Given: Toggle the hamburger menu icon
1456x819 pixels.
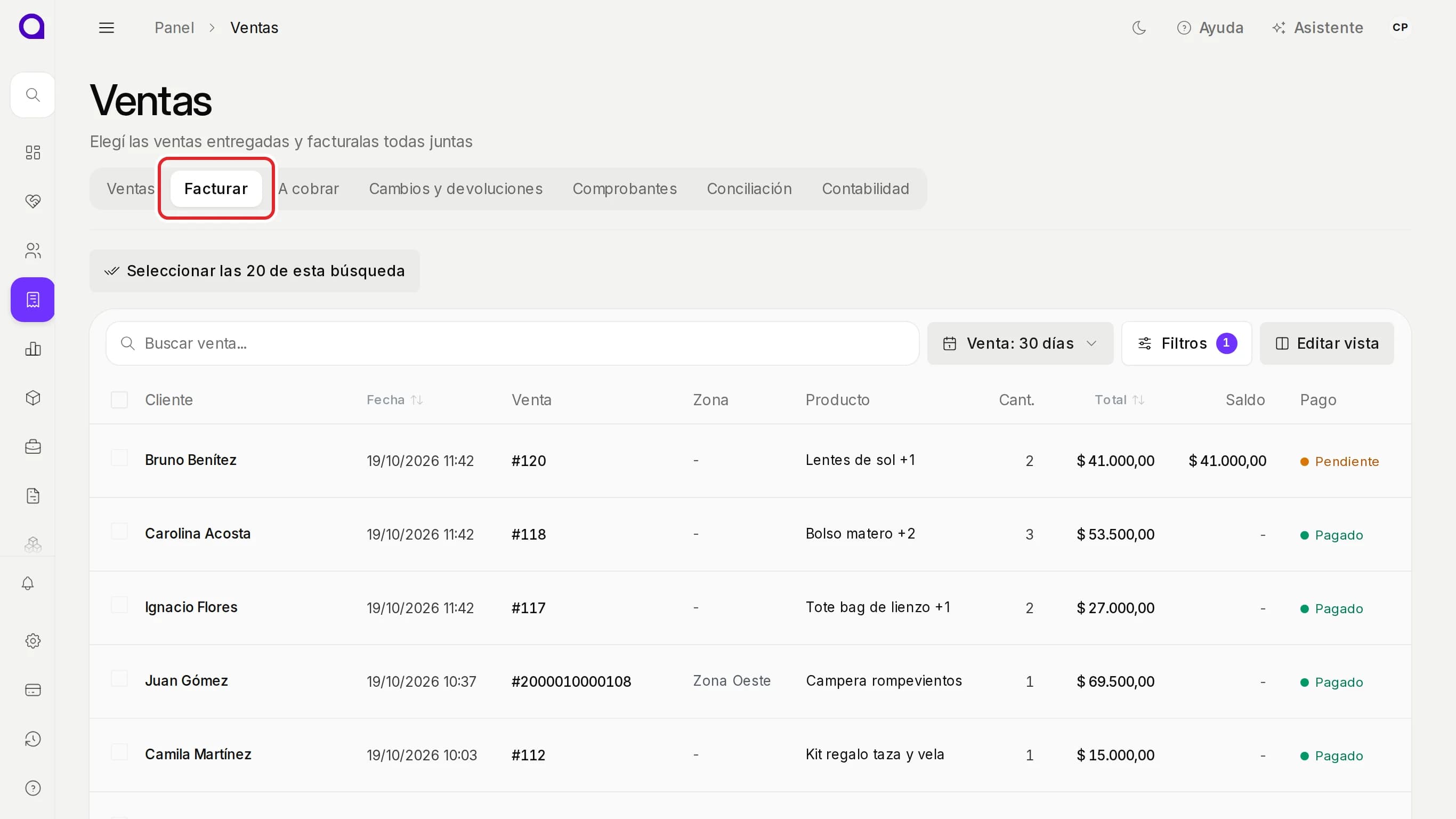Looking at the screenshot, I should 106,28.
